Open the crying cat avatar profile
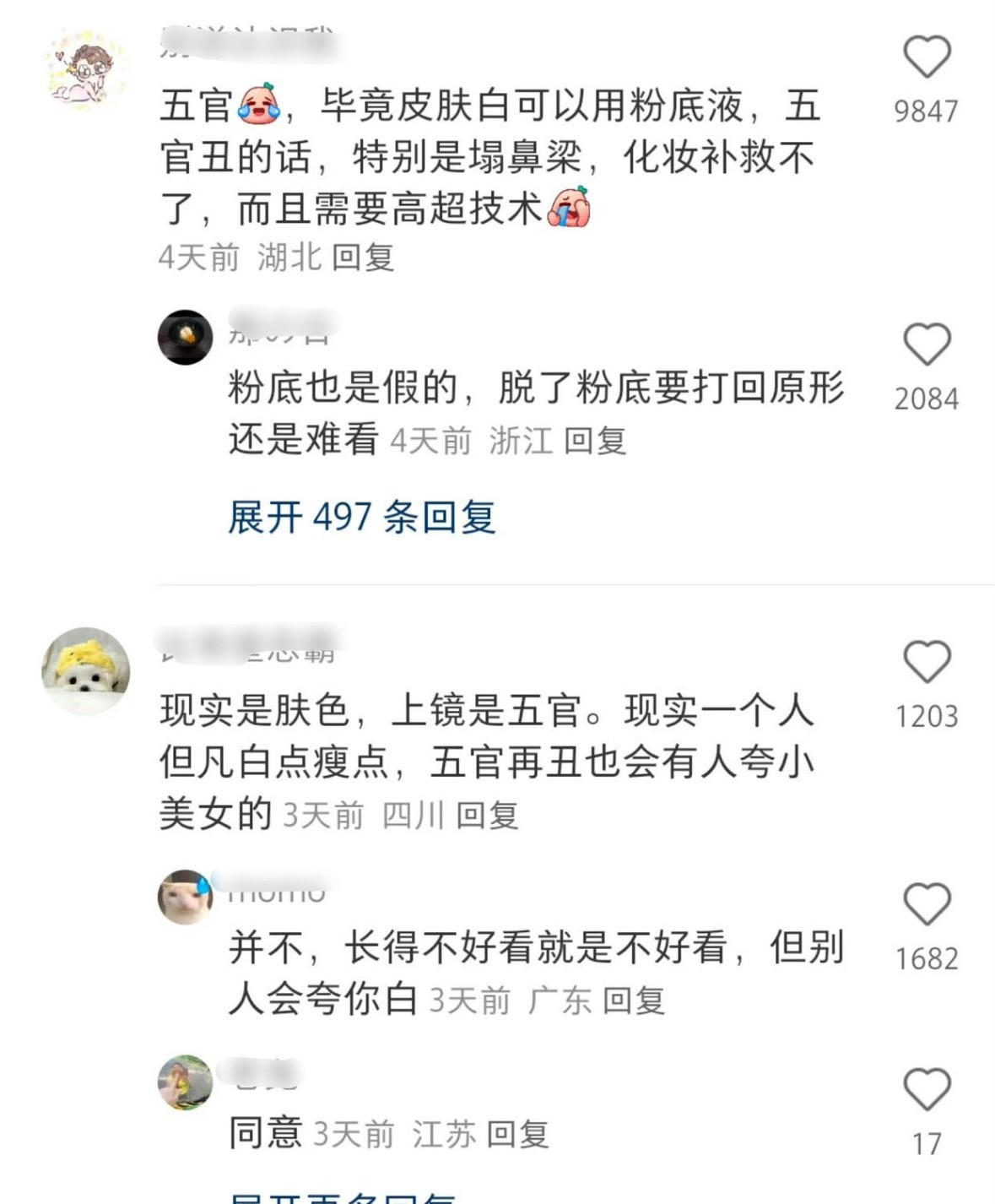The image size is (995, 1204). 186,897
